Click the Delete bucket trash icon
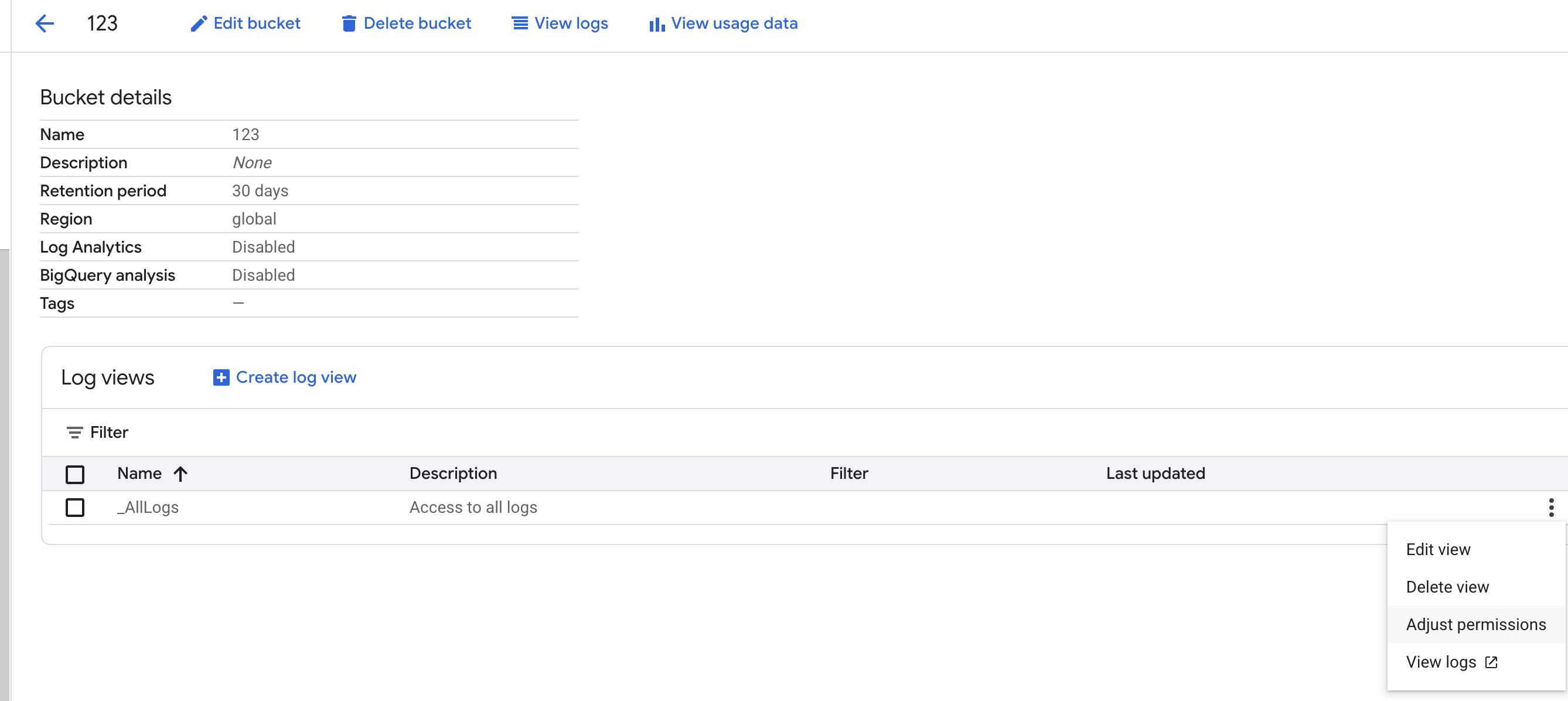 pyautogui.click(x=348, y=24)
